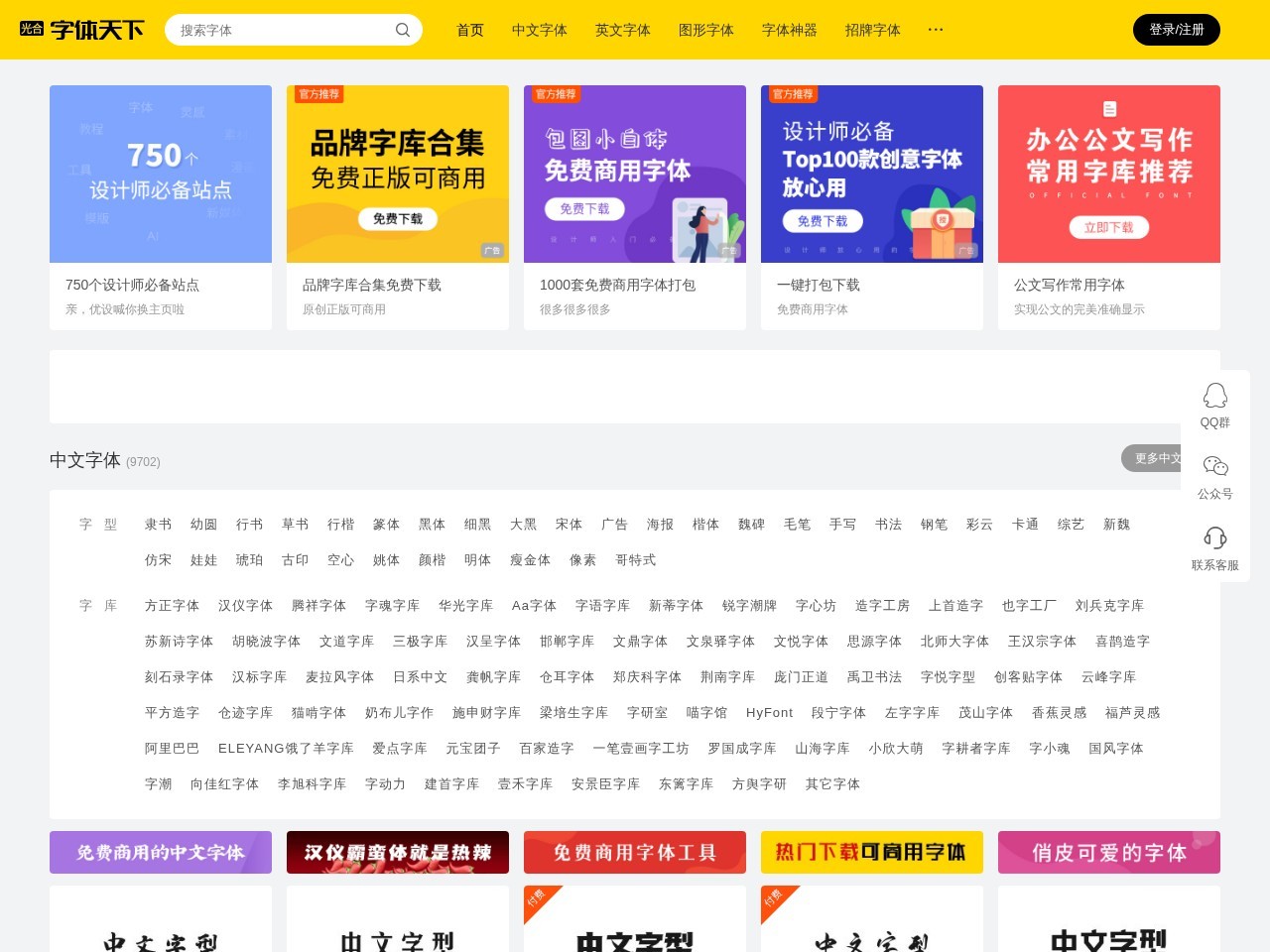Image resolution: width=1270 pixels, height=952 pixels.
Task: Open the 隶书 font type link
Action: pos(158,524)
